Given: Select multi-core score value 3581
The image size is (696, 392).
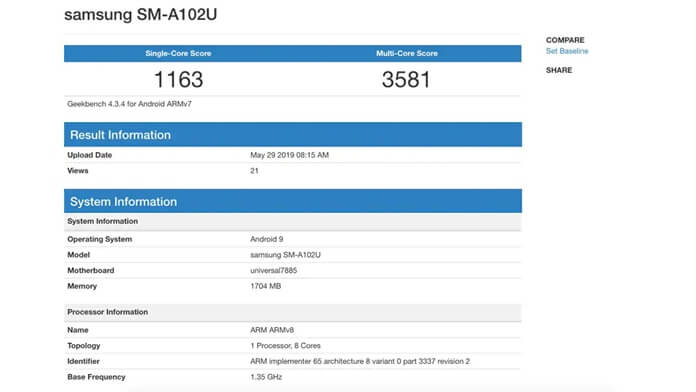Looking at the screenshot, I should pyautogui.click(x=406, y=79).
